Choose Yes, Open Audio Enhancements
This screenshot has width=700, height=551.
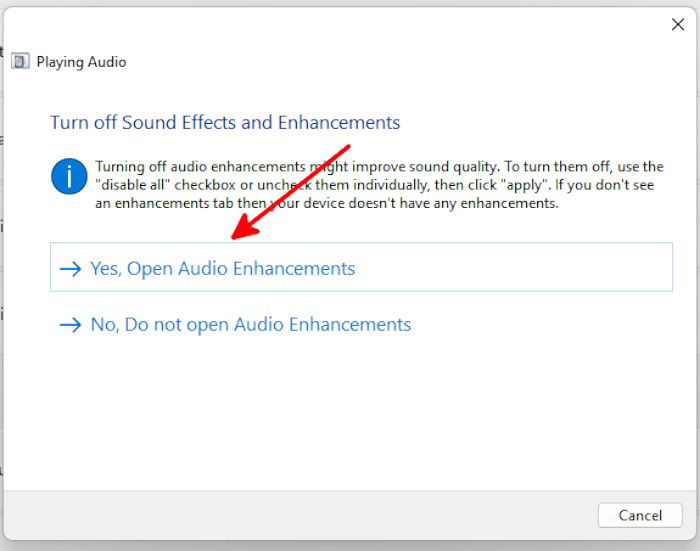pyautogui.click(x=361, y=267)
